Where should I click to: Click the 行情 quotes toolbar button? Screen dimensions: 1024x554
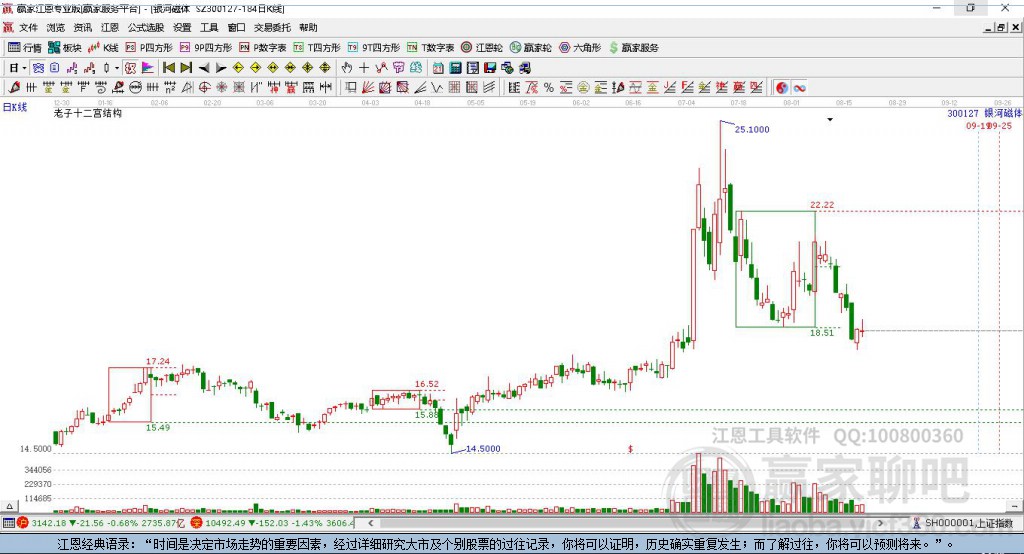(x=25, y=48)
